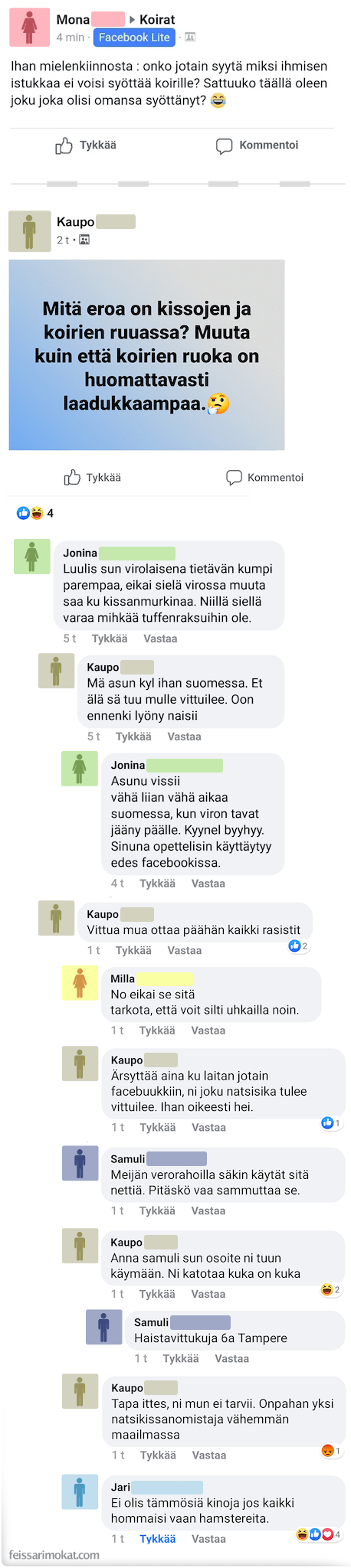Click Vastaa under 'Haistavittukuja 6a Tampere'

click(231, 1359)
